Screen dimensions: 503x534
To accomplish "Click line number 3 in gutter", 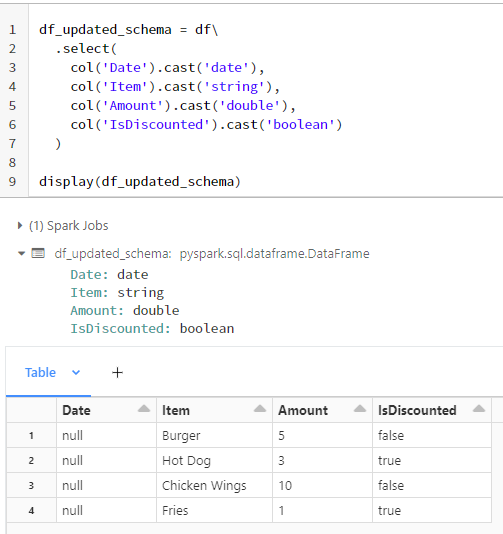I will [x=13, y=68].
